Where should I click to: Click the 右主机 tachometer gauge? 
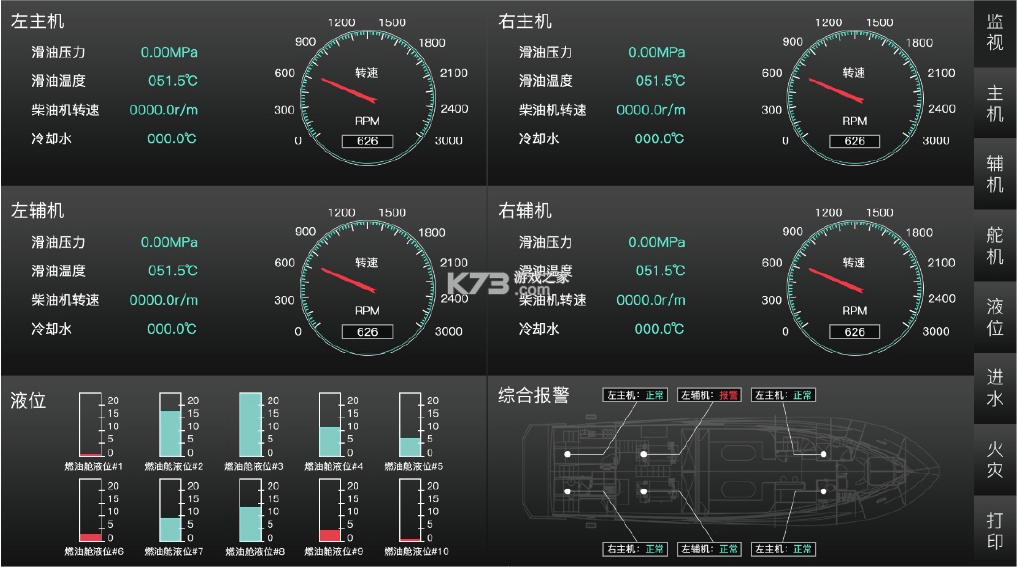[x=855, y=97]
